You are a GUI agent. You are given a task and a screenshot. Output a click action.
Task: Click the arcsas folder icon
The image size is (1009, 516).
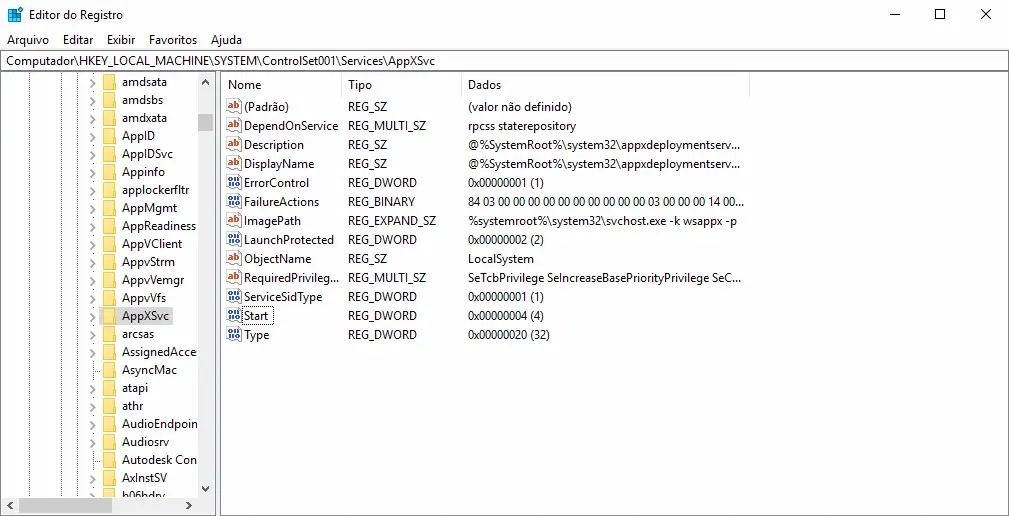click(x=109, y=334)
